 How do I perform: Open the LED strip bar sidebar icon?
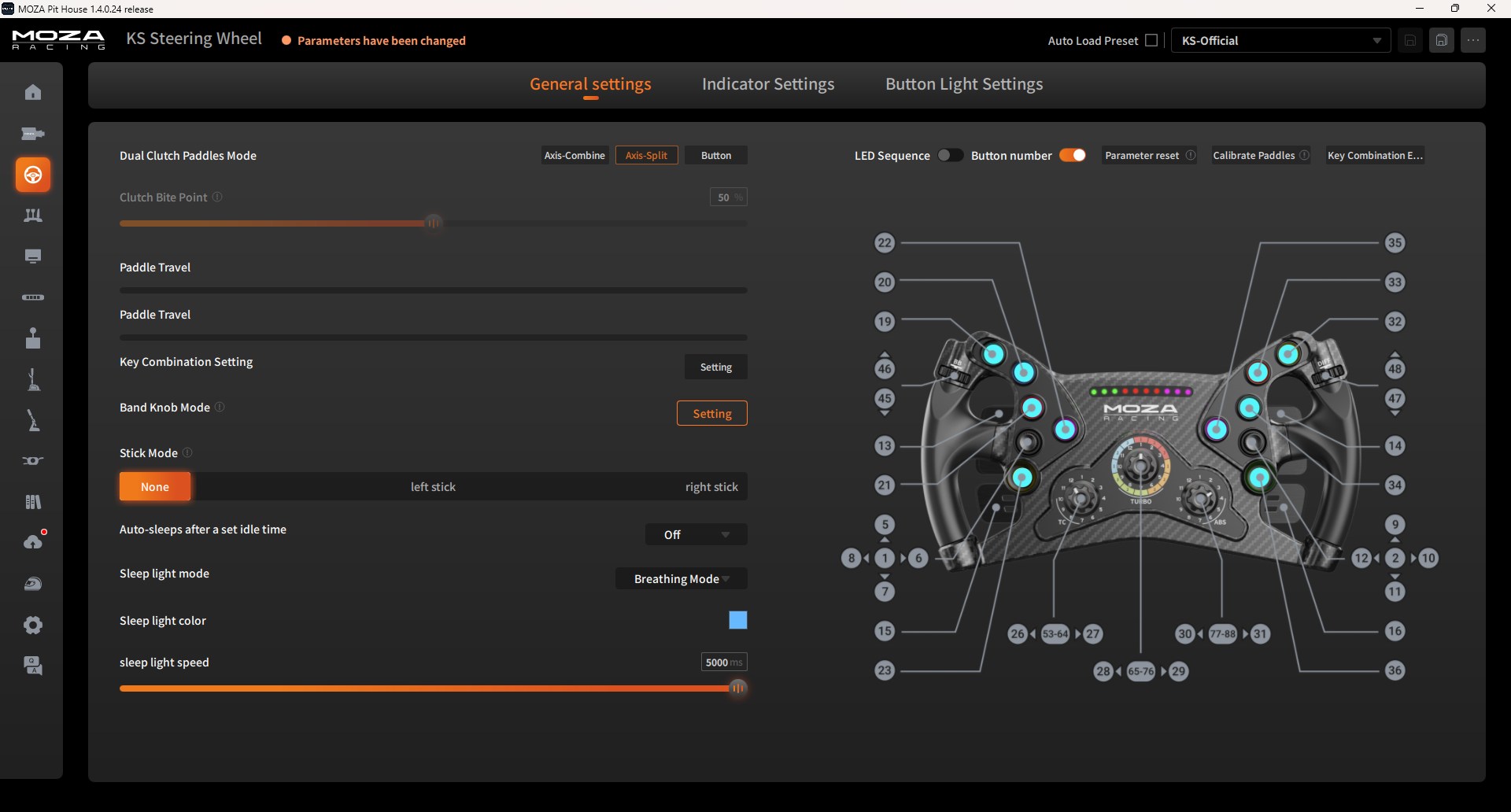(x=33, y=297)
